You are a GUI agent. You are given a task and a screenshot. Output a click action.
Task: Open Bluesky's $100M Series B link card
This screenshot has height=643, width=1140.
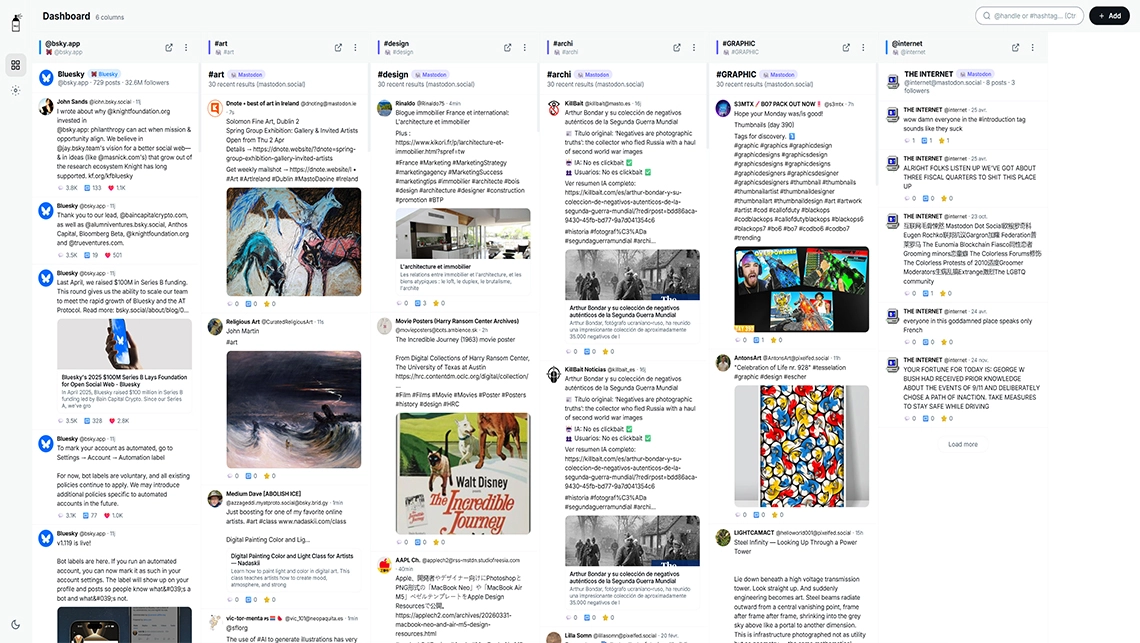click(124, 364)
